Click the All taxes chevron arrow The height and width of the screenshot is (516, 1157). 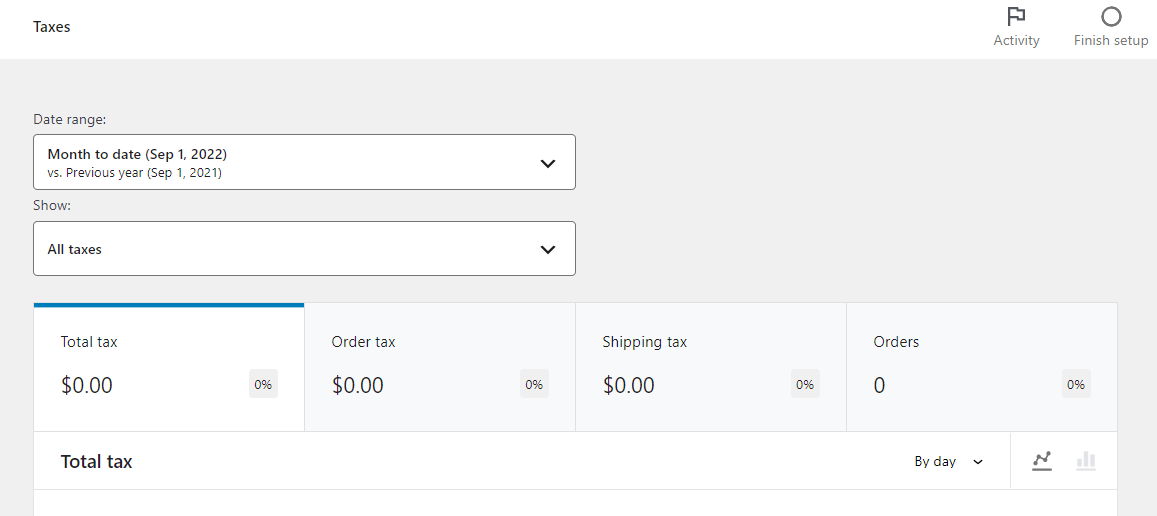pos(547,249)
